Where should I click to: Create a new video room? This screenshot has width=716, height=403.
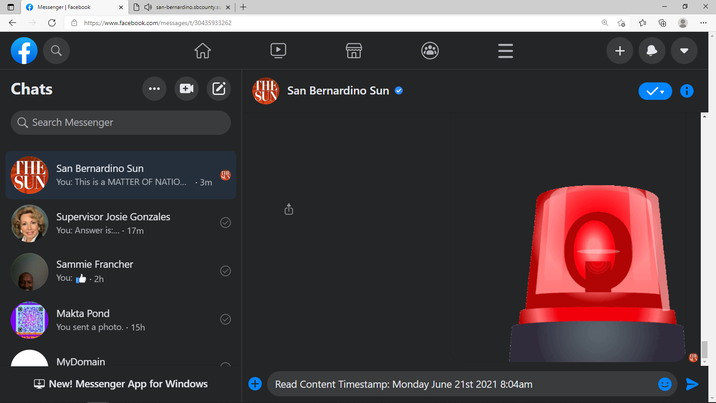tap(186, 89)
